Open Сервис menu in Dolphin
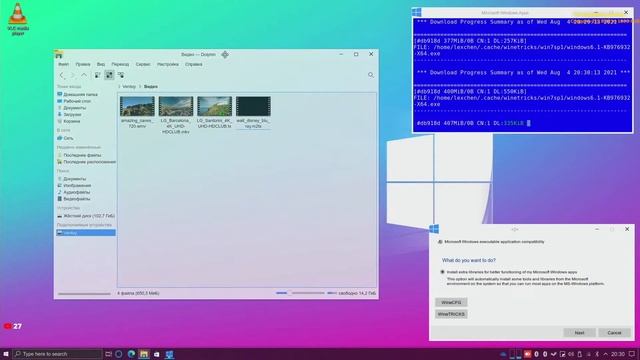The image size is (640, 360). (x=143, y=64)
